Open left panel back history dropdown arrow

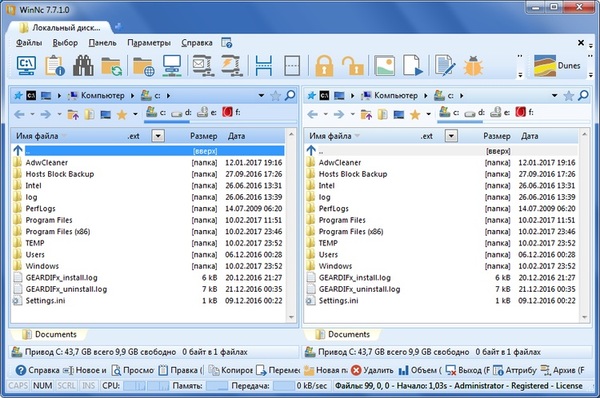[32, 114]
